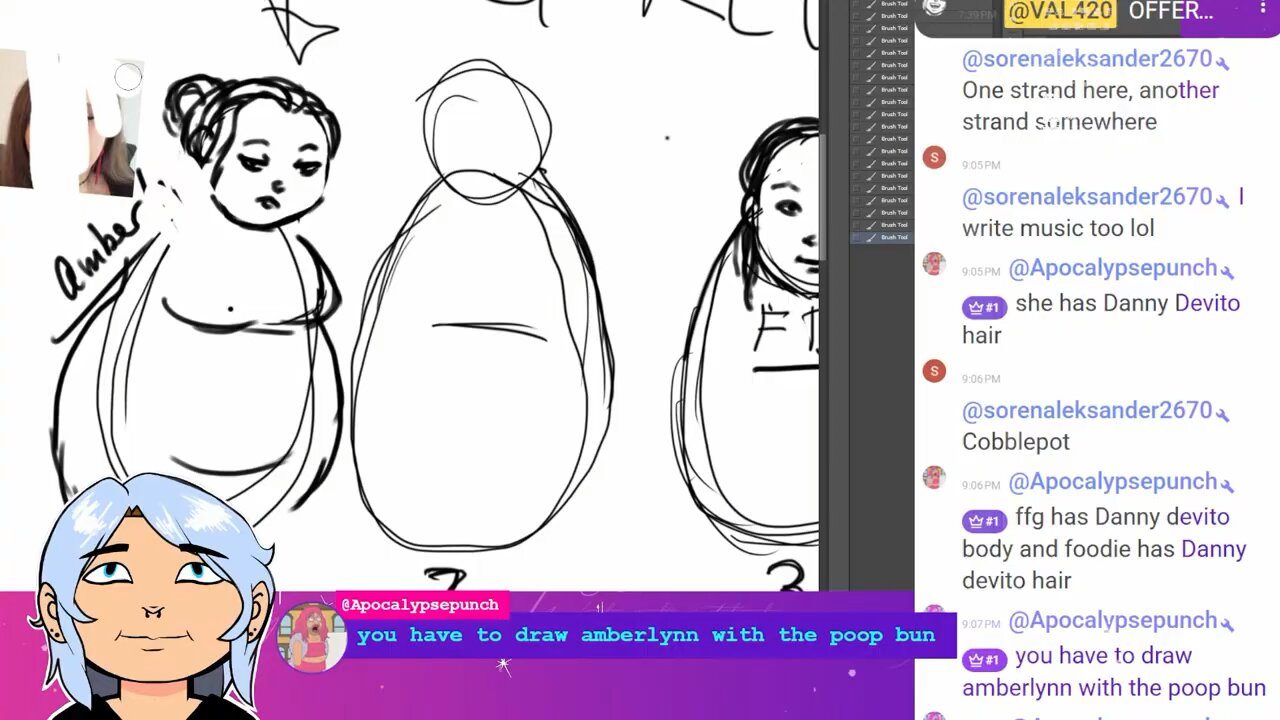
Task: Open @sorenaleksander2670 name above 'Cobblepot'
Action: [x=1087, y=411]
